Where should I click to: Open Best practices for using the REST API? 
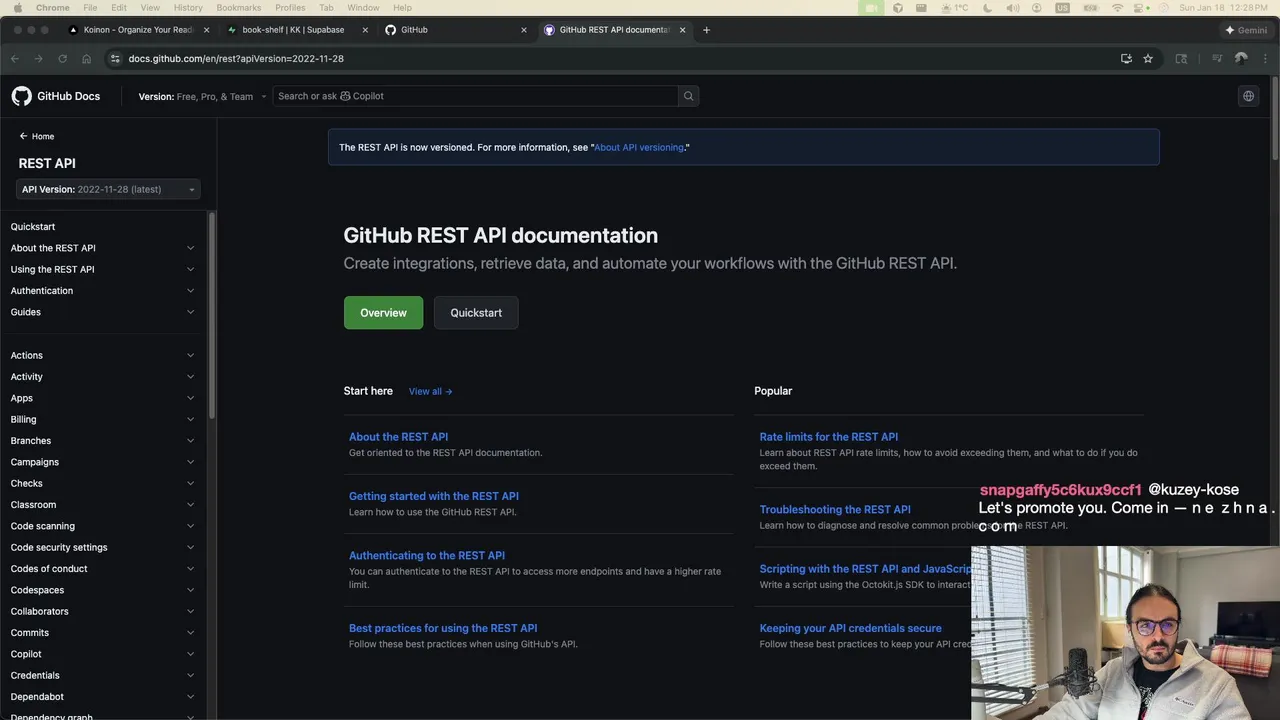pos(443,628)
